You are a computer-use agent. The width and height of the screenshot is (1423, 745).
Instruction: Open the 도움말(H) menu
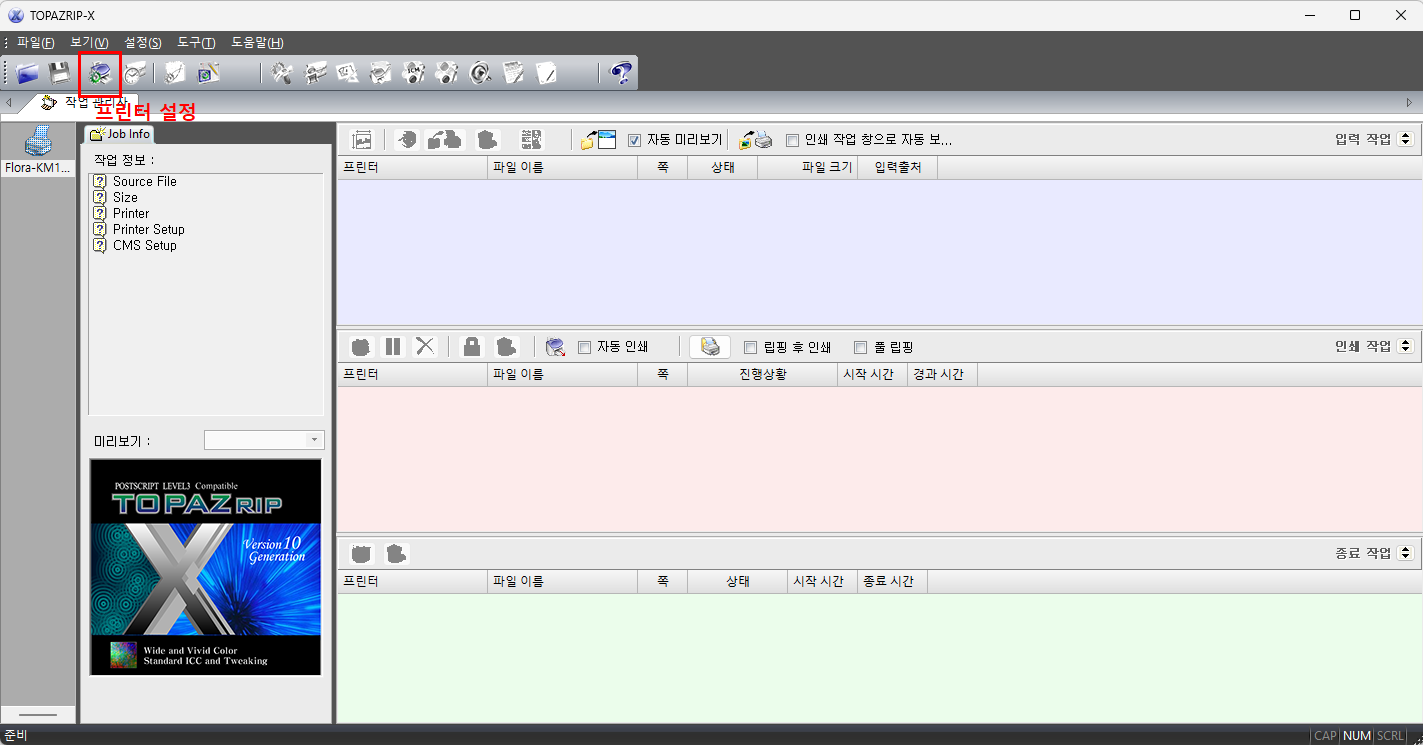257,43
